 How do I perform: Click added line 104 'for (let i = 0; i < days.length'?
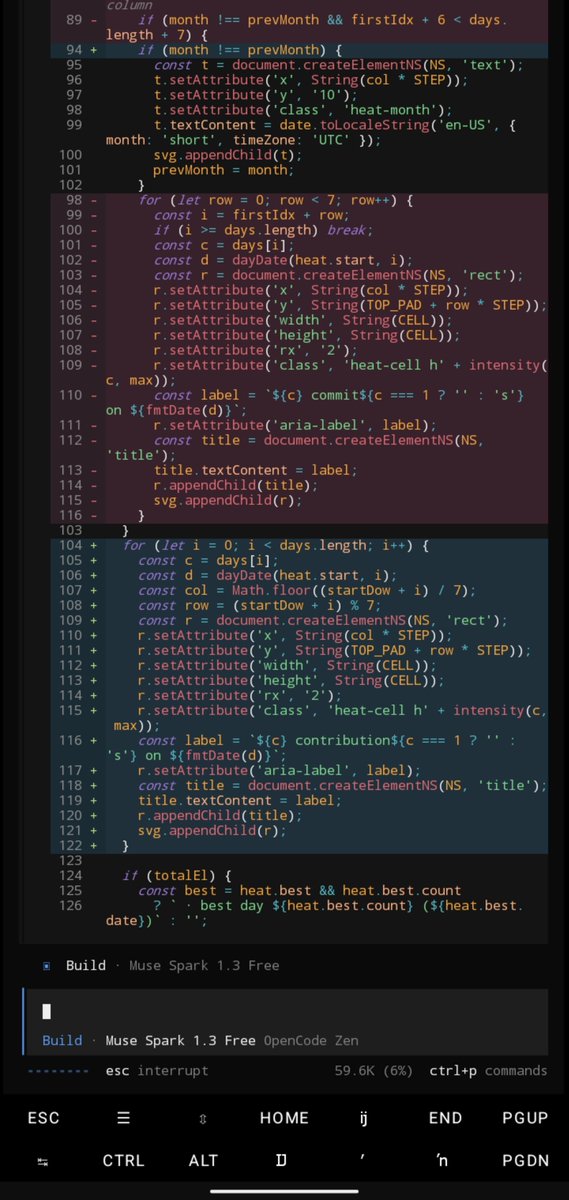(298, 545)
